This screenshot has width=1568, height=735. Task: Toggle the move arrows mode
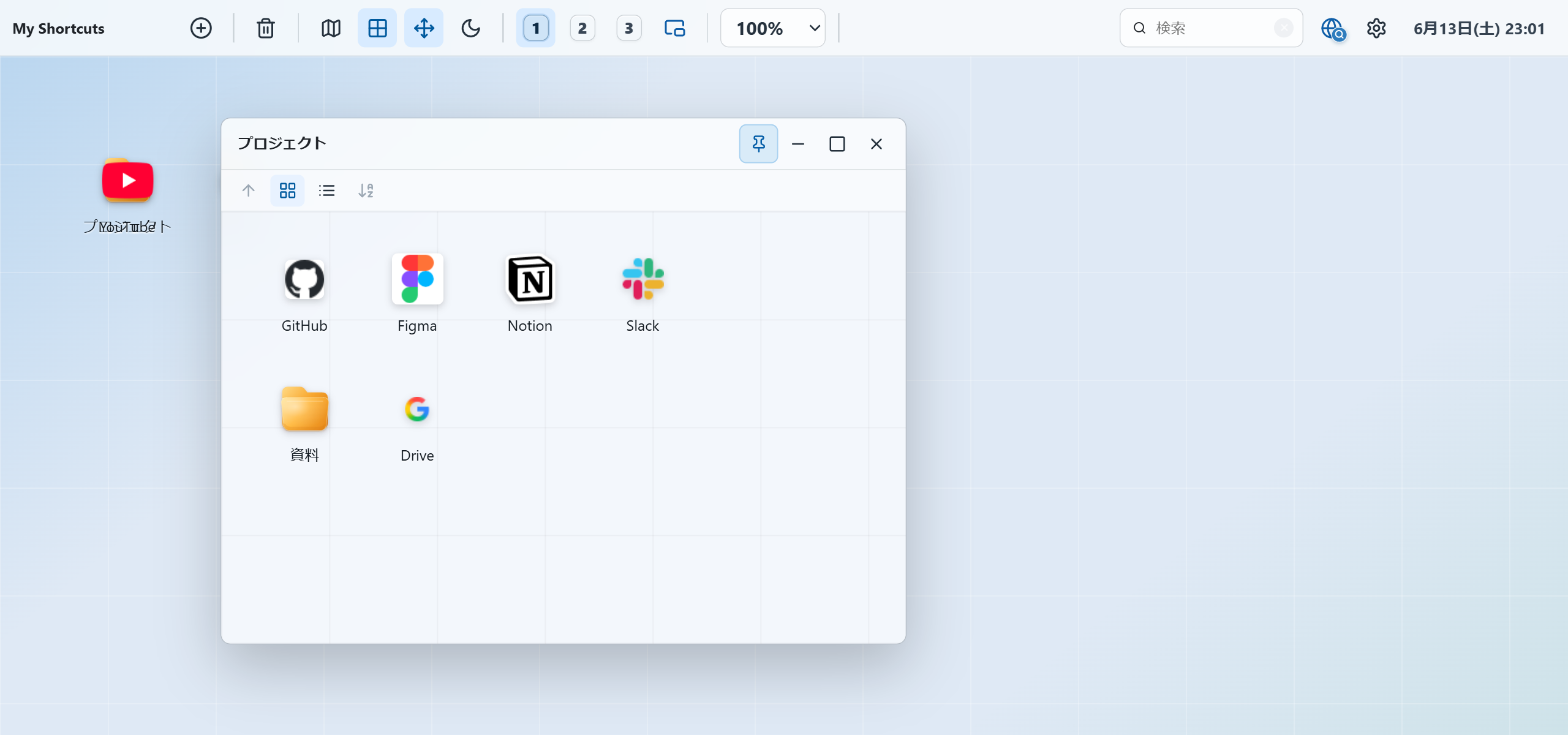point(424,28)
